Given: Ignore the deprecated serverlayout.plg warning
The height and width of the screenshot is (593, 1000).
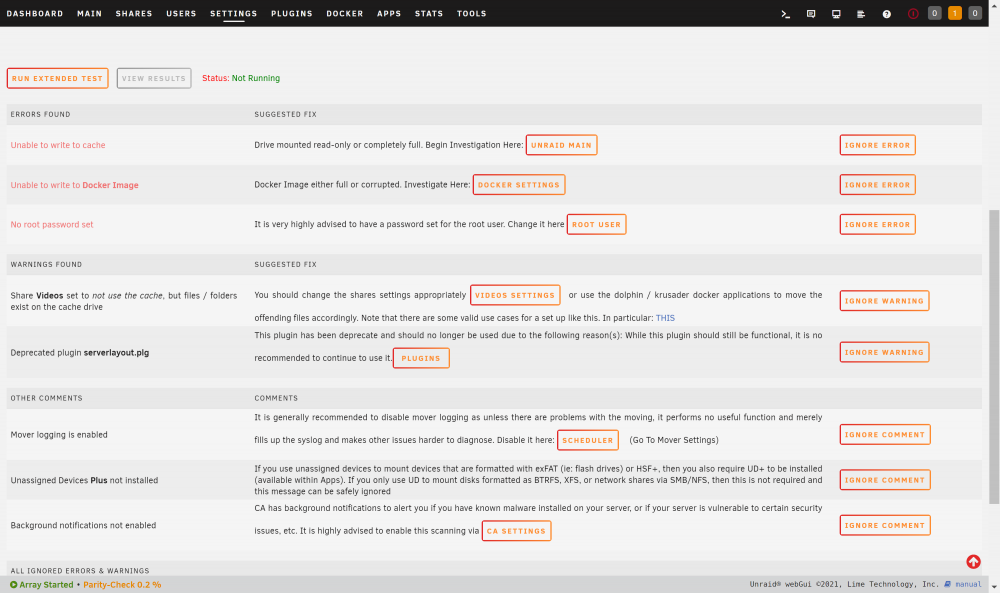Looking at the screenshot, I should 884,352.
